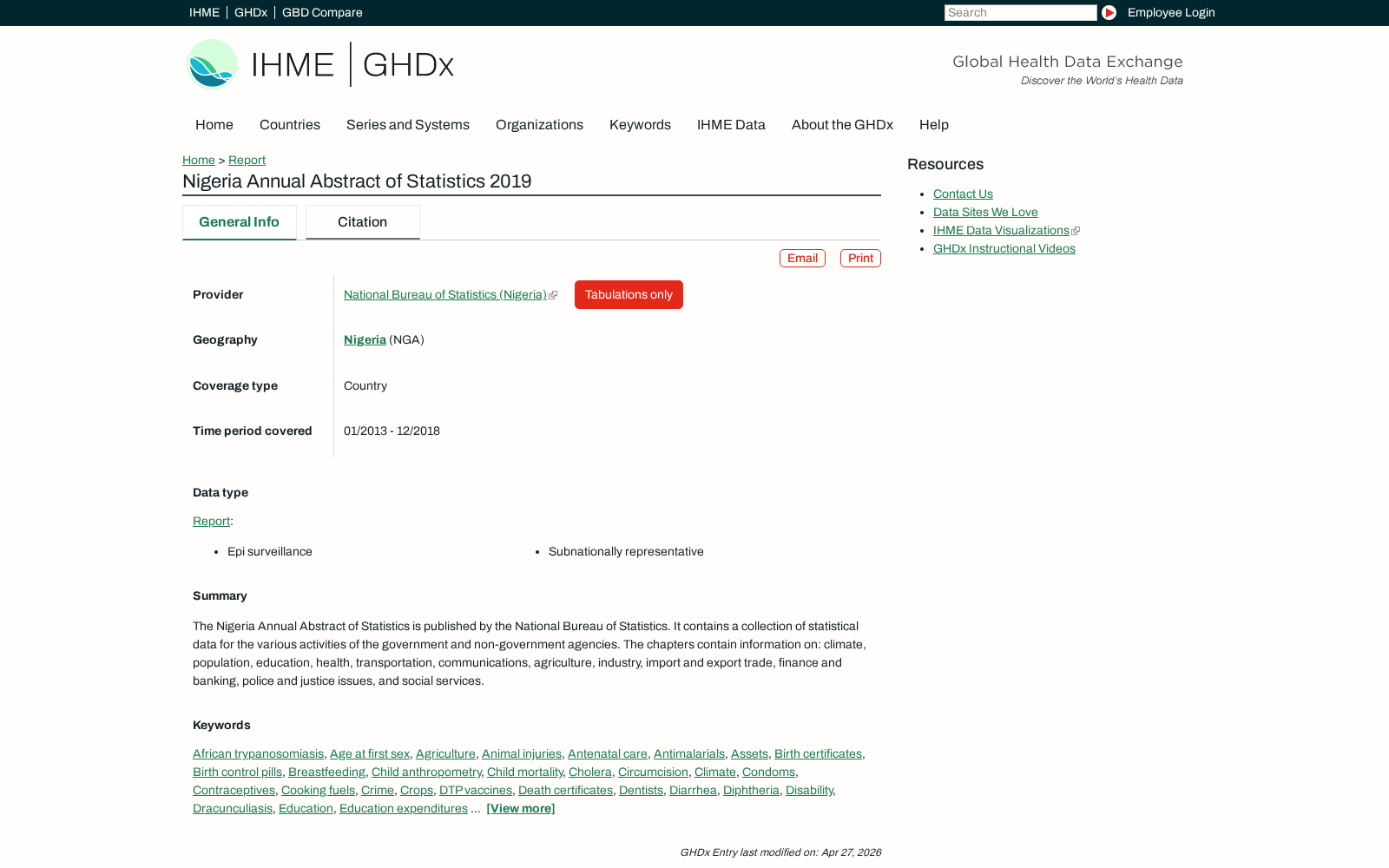1389x868 pixels.
Task: Select the General Info tab
Action: point(239,222)
